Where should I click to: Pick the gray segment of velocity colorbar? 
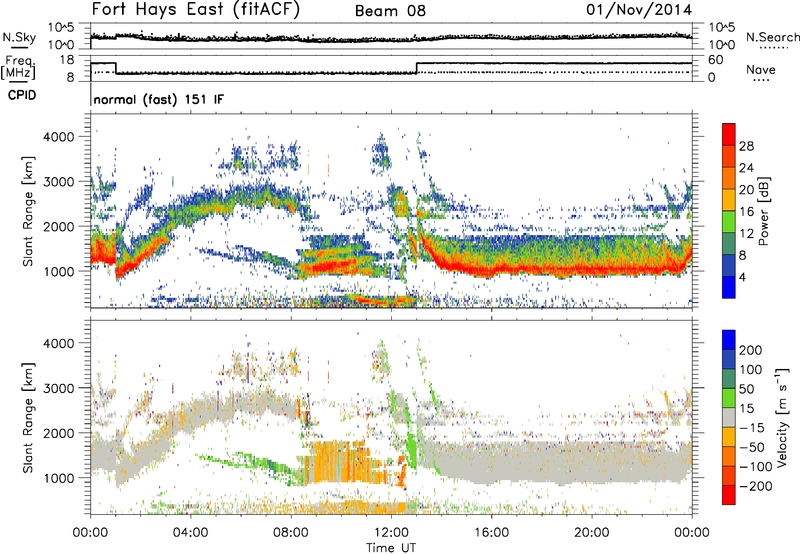(x=729, y=417)
